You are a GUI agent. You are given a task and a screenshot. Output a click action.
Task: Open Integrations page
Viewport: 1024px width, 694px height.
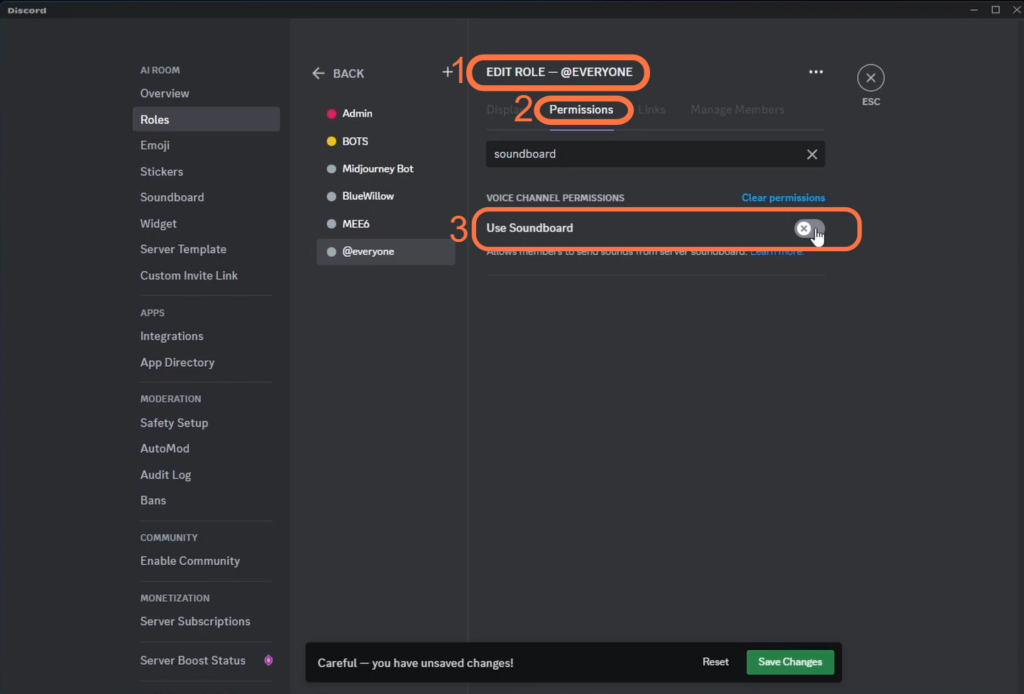(x=206, y=336)
